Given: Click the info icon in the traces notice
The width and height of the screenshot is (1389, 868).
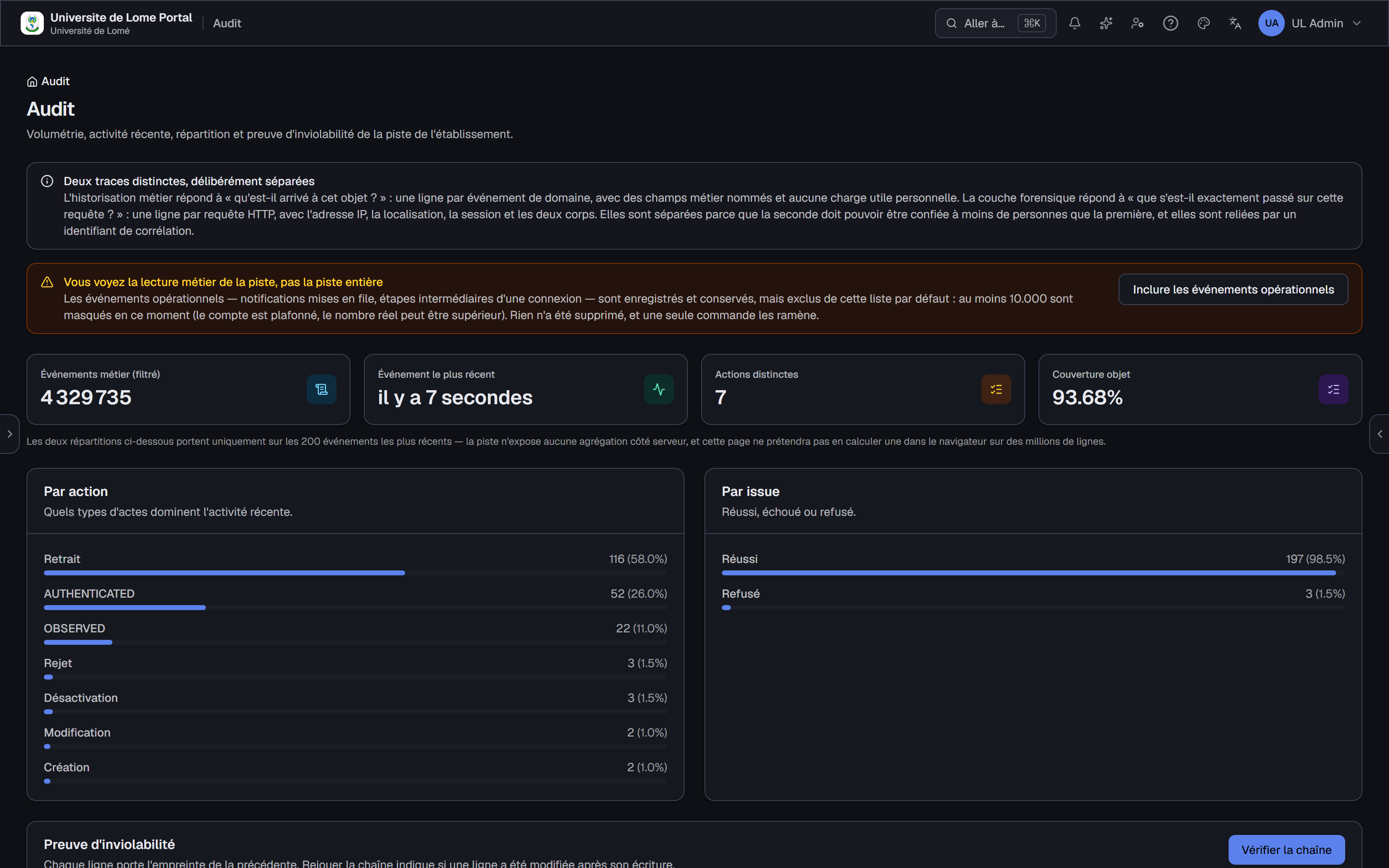Looking at the screenshot, I should (47, 181).
